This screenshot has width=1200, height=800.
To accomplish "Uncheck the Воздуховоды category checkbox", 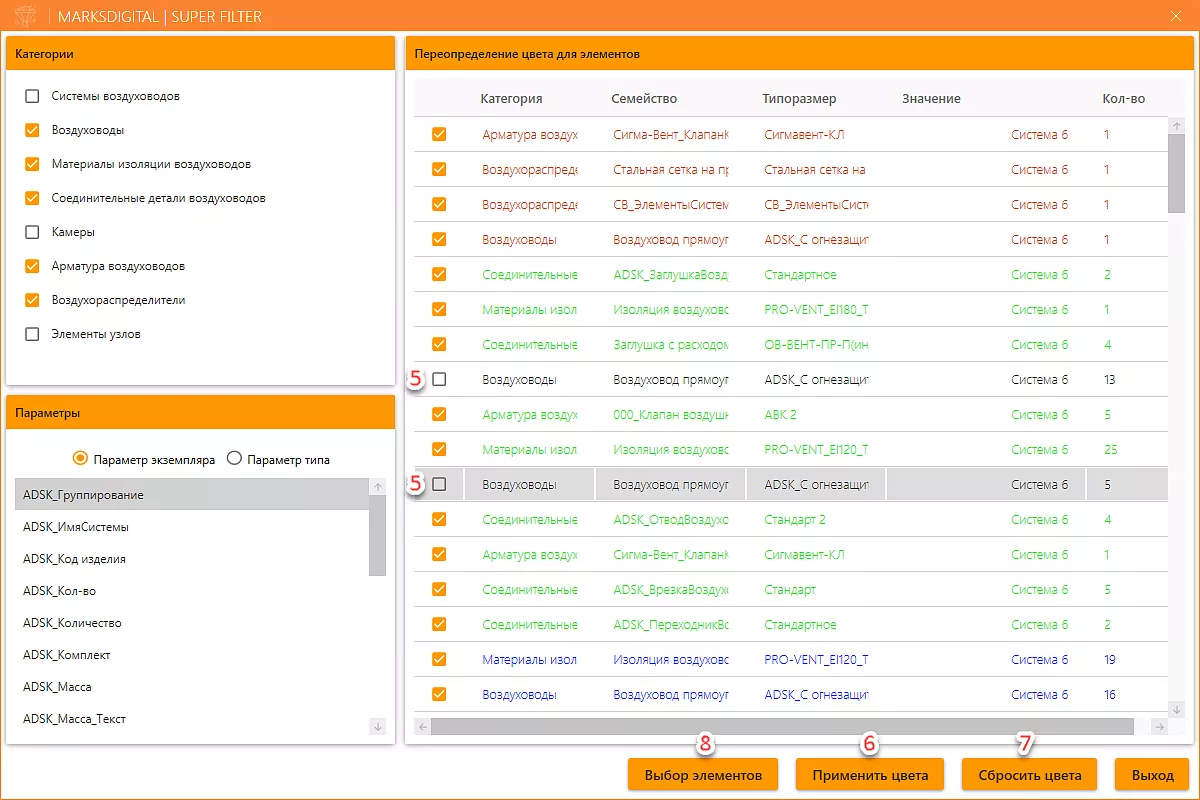I will click(33, 130).
